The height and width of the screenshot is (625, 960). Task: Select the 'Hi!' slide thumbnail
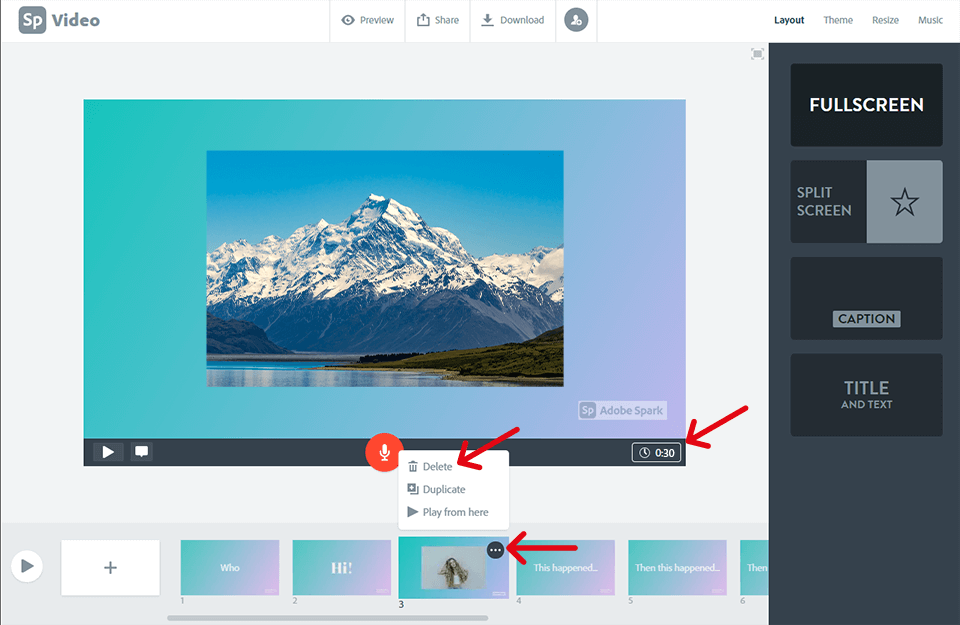(342, 567)
